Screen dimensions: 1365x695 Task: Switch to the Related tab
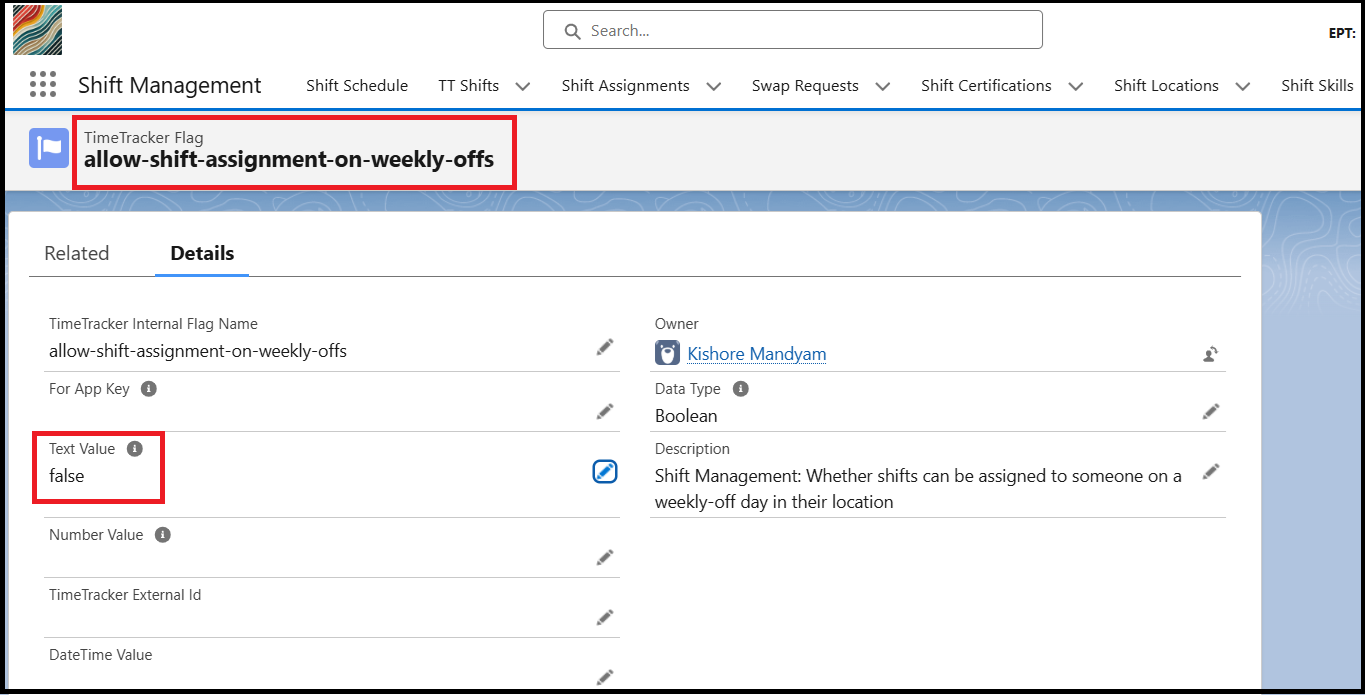(x=77, y=253)
